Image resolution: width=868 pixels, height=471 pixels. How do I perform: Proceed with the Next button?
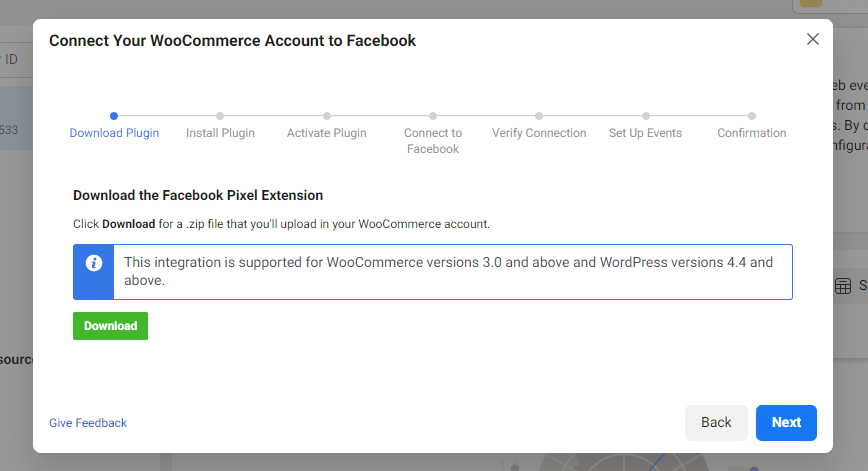[786, 423]
